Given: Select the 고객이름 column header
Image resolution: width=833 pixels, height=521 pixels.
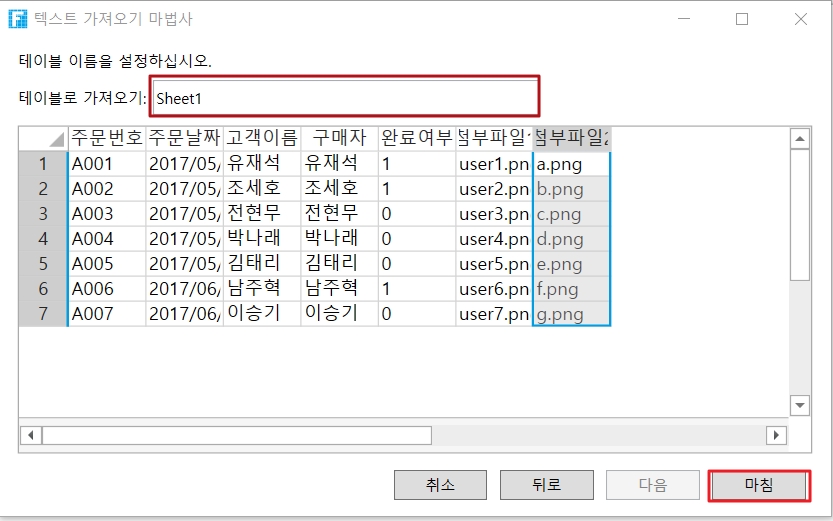Looking at the screenshot, I should (x=262, y=138).
